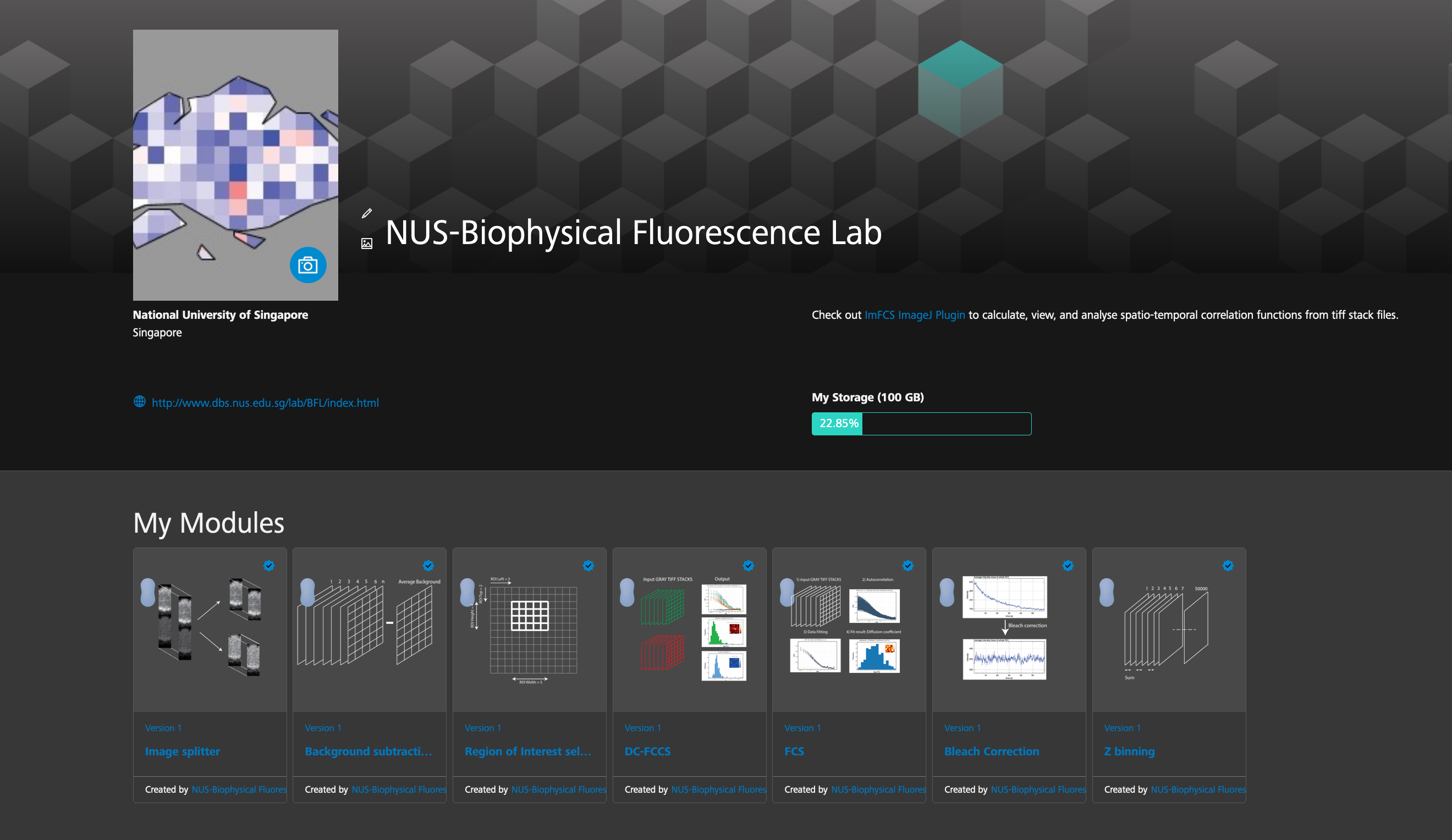Click verified badge on Z binning card
This screenshot has width=1452, height=840.
coord(1227,565)
